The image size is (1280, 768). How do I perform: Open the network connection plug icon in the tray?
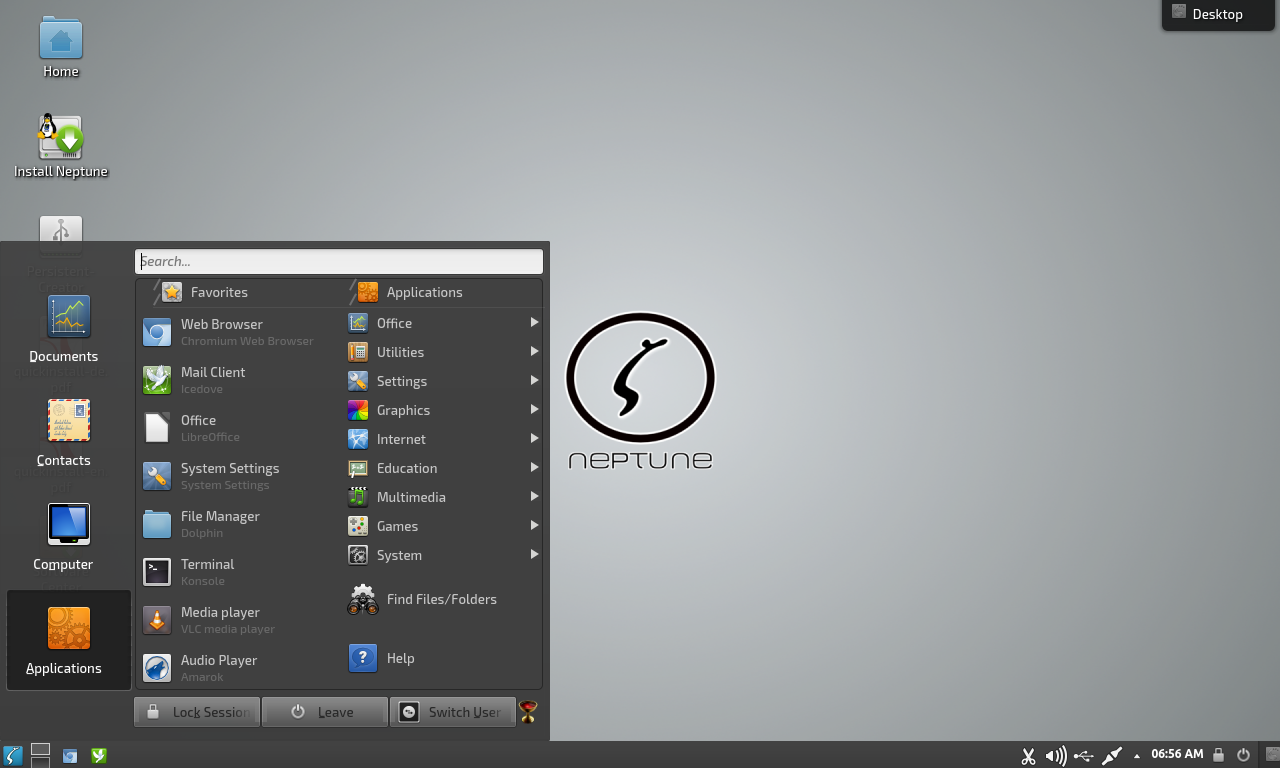[1111, 756]
